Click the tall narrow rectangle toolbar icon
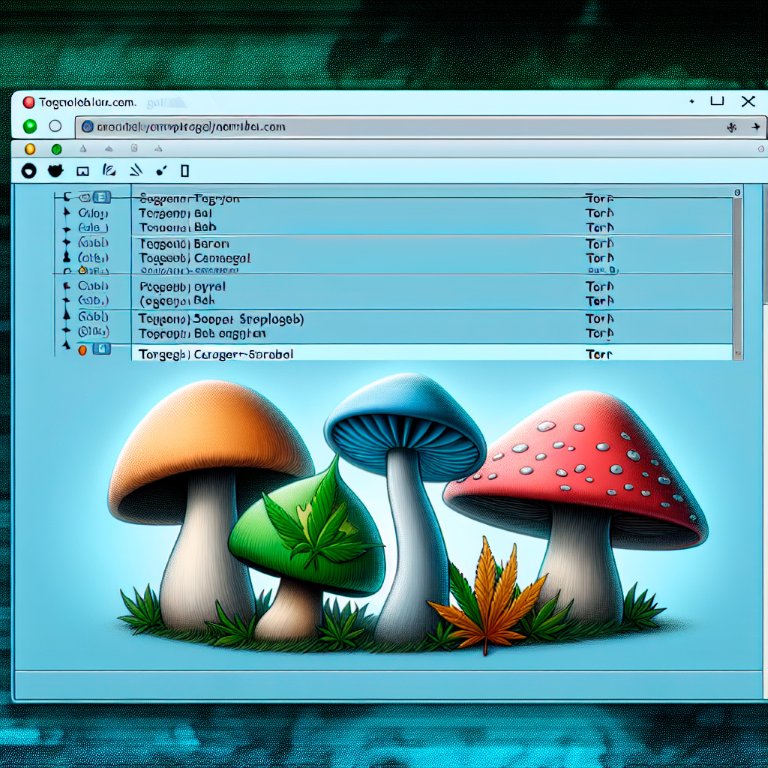Screen dimensions: 768x768 click(x=184, y=171)
